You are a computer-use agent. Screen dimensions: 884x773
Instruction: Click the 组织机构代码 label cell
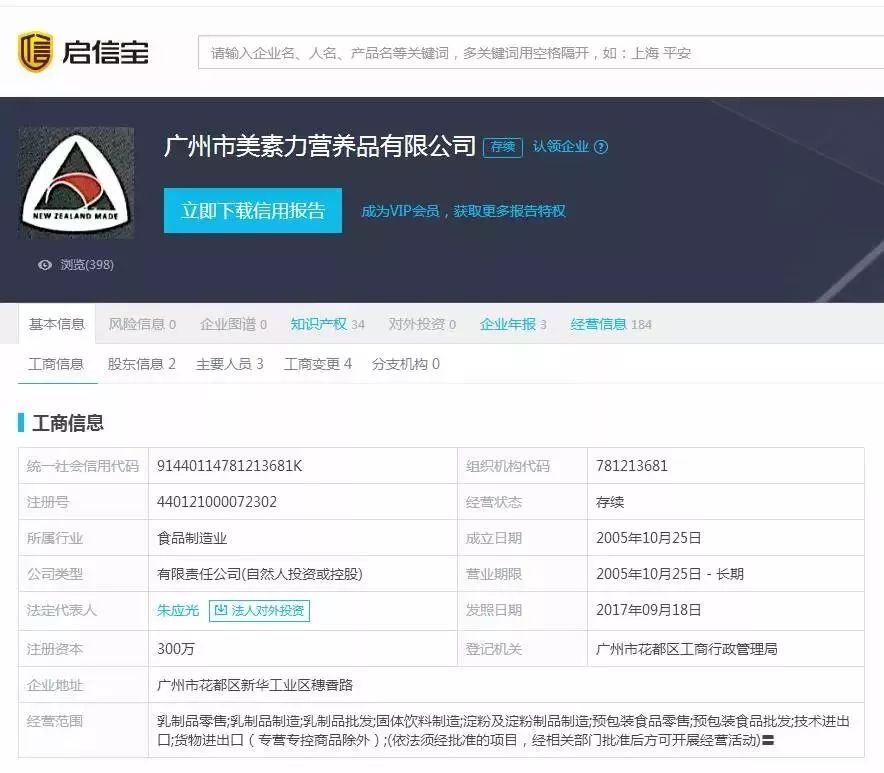click(x=522, y=466)
